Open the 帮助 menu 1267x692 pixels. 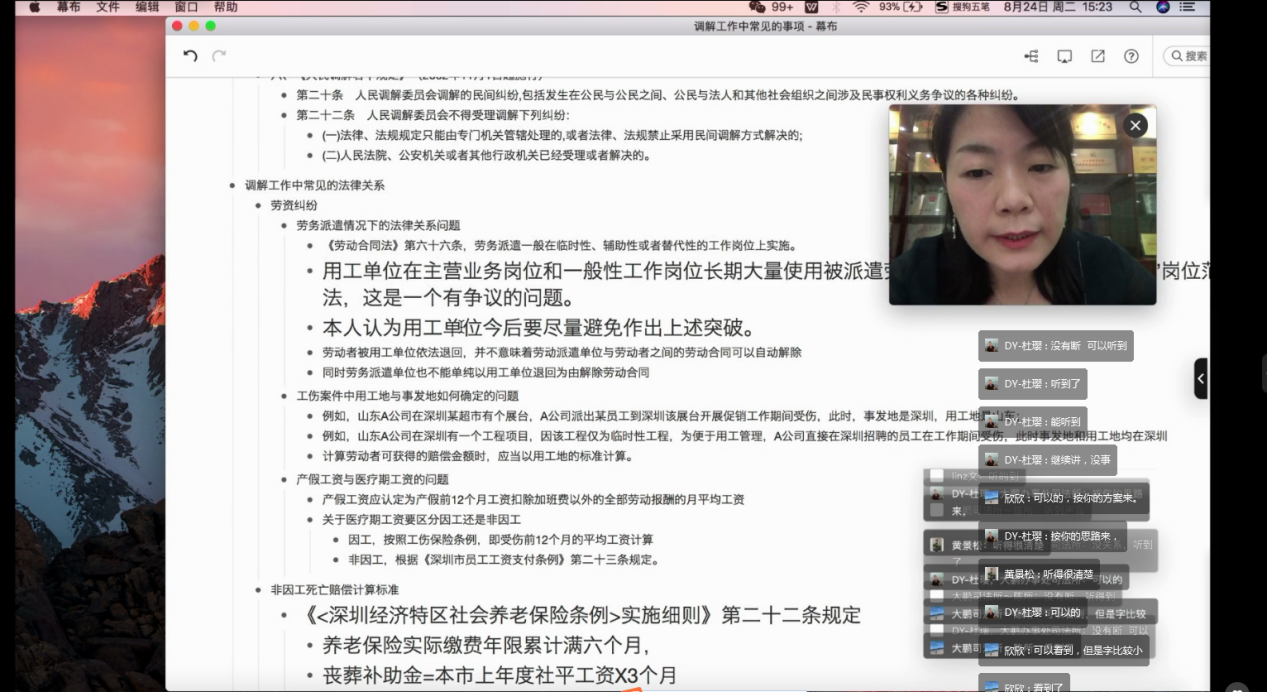pos(225,7)
